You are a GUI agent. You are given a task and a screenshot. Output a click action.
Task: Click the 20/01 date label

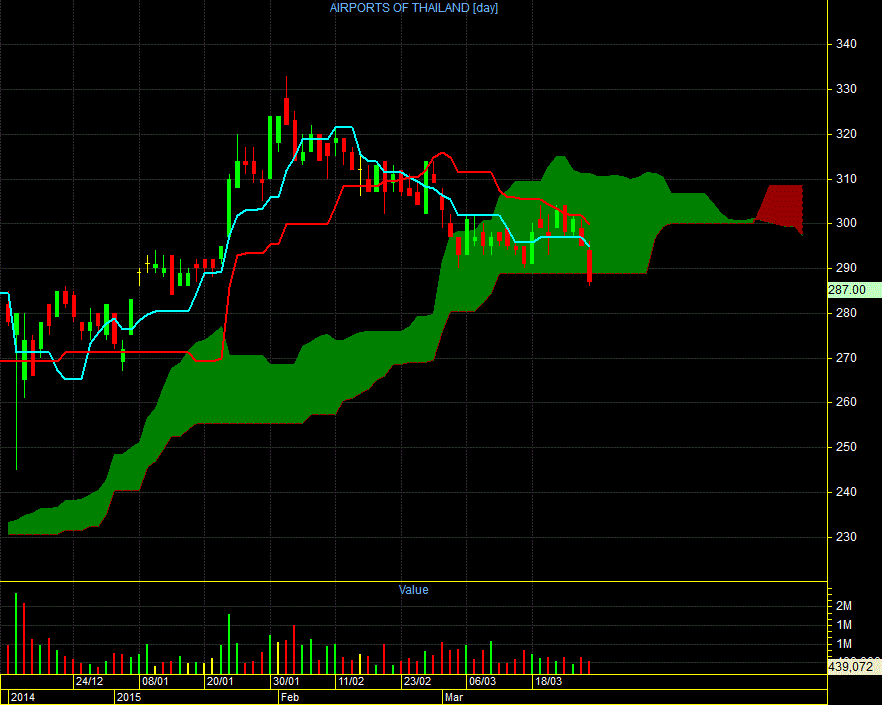coord(220,681)
